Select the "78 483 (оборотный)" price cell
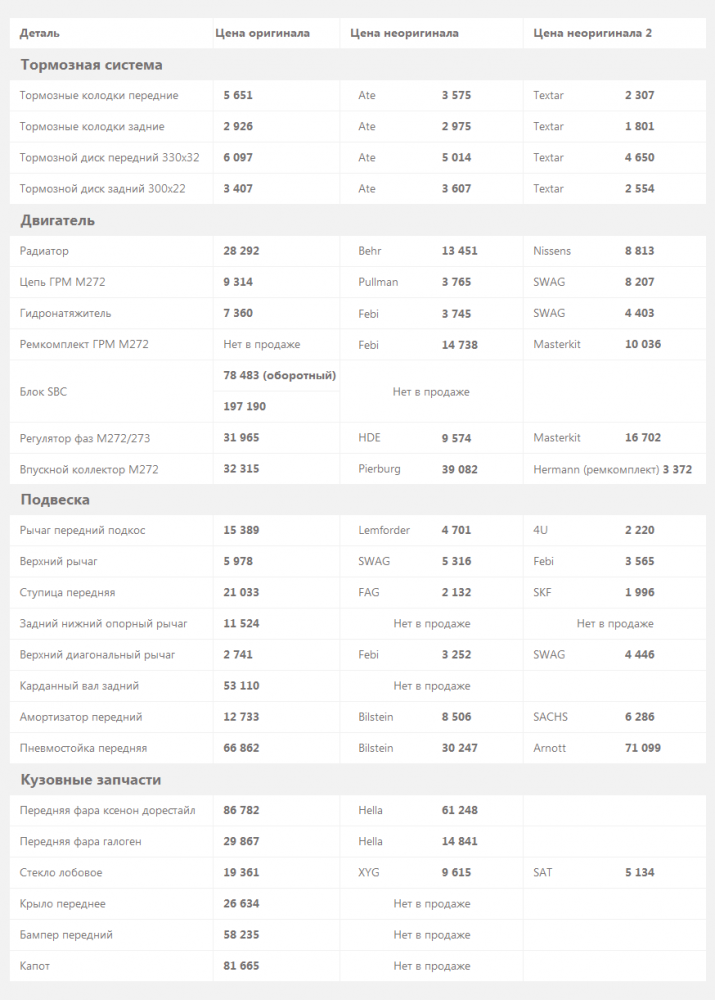715x1000 pixels. 279,375
